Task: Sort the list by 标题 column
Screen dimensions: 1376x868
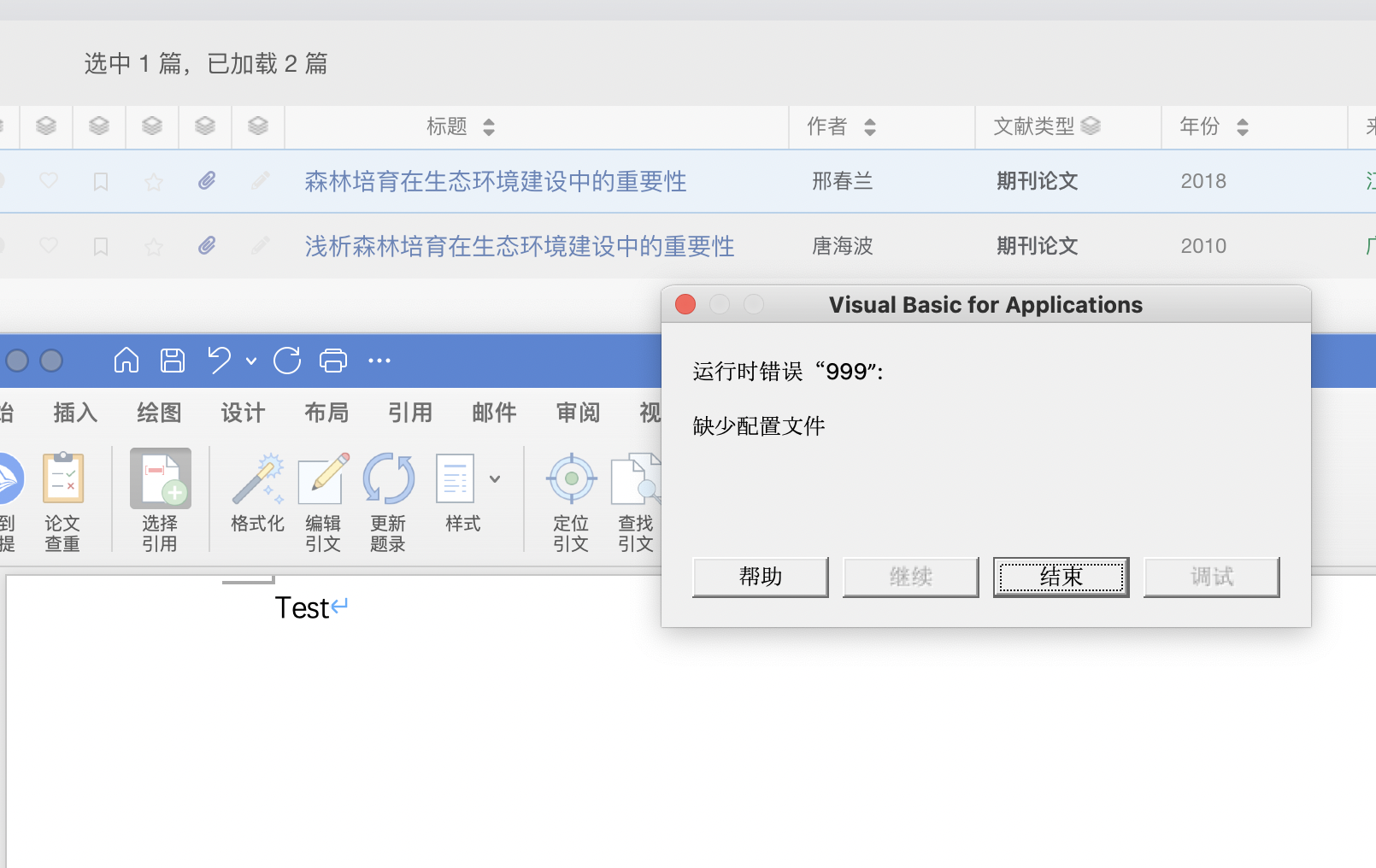Action: point(489,127)
